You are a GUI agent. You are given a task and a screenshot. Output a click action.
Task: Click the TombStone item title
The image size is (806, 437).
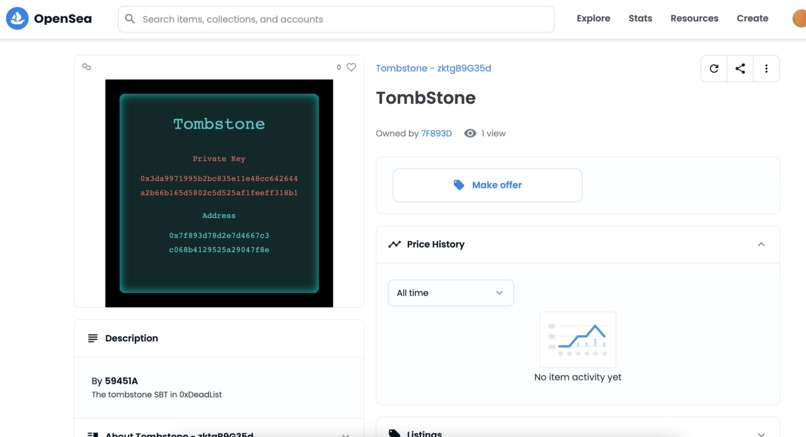click(x=426, y=98)
